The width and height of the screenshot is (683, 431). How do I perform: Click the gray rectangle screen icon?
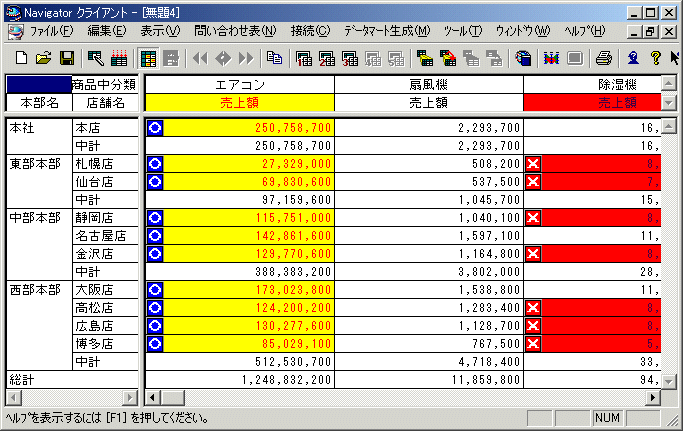tap(575, 58)
